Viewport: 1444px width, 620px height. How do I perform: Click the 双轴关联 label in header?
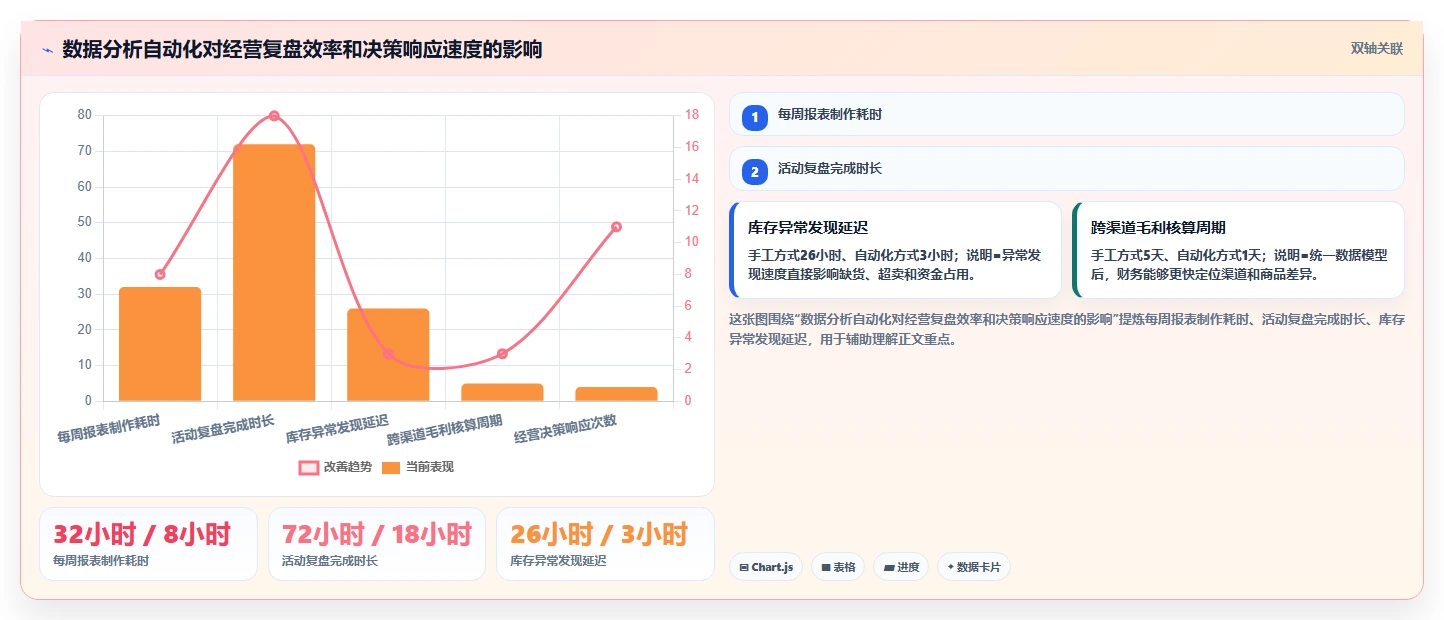click(x=1377, y=49)
